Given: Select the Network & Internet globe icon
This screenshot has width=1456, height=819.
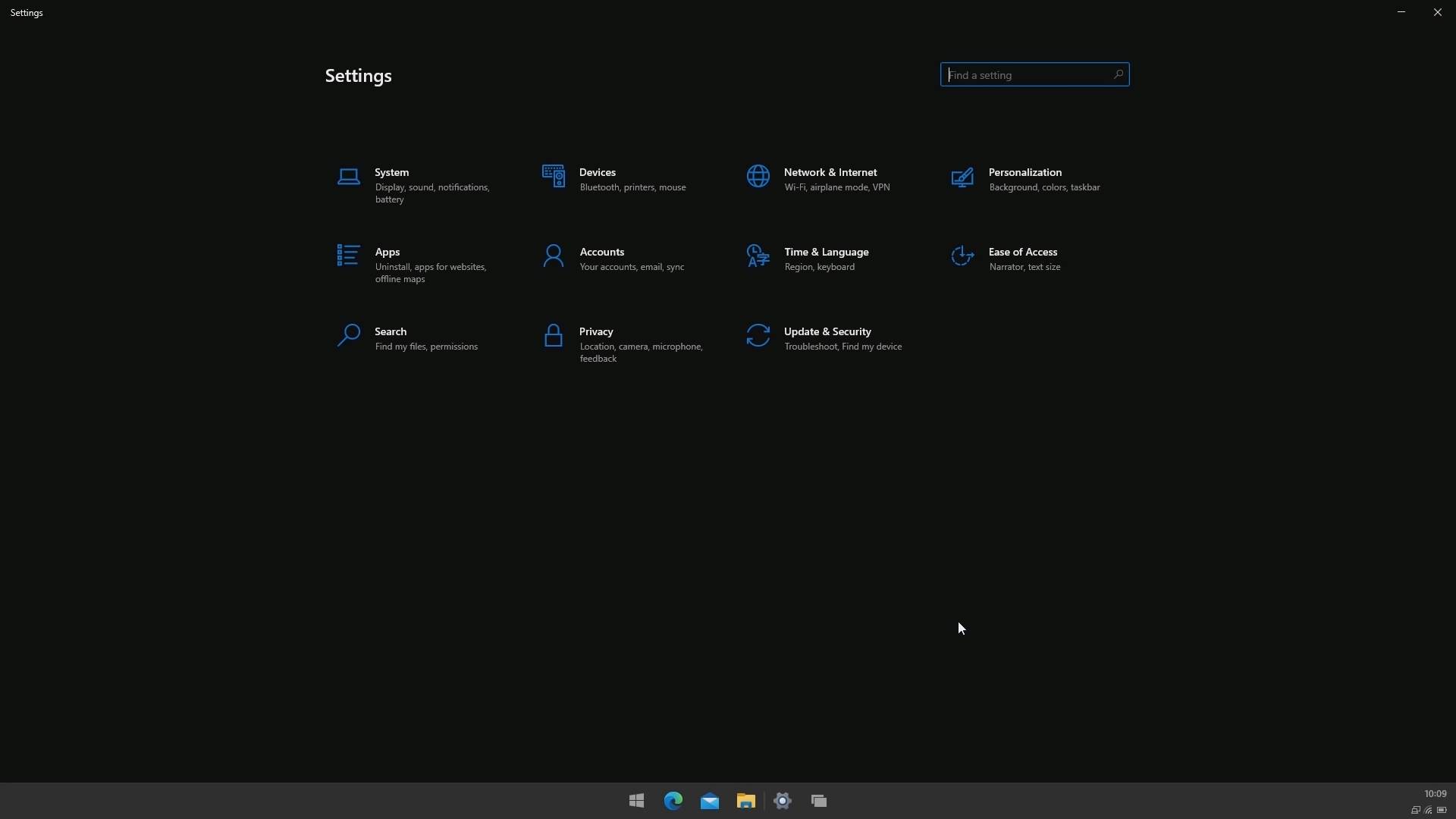Looking at the screenshot, I should click(x=758, y=176).
